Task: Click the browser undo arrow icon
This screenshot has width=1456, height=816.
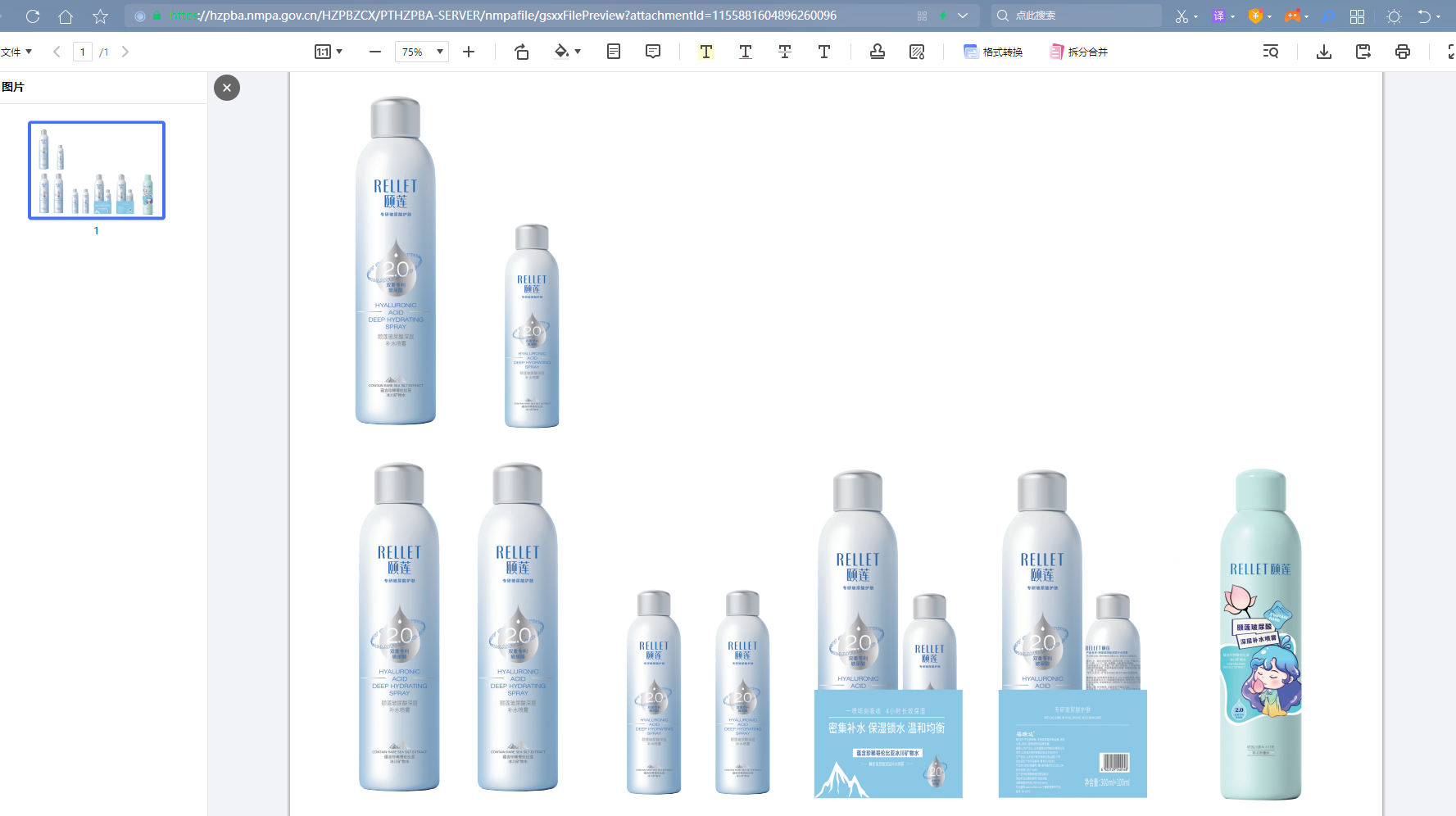Action: pos(1425,16)
